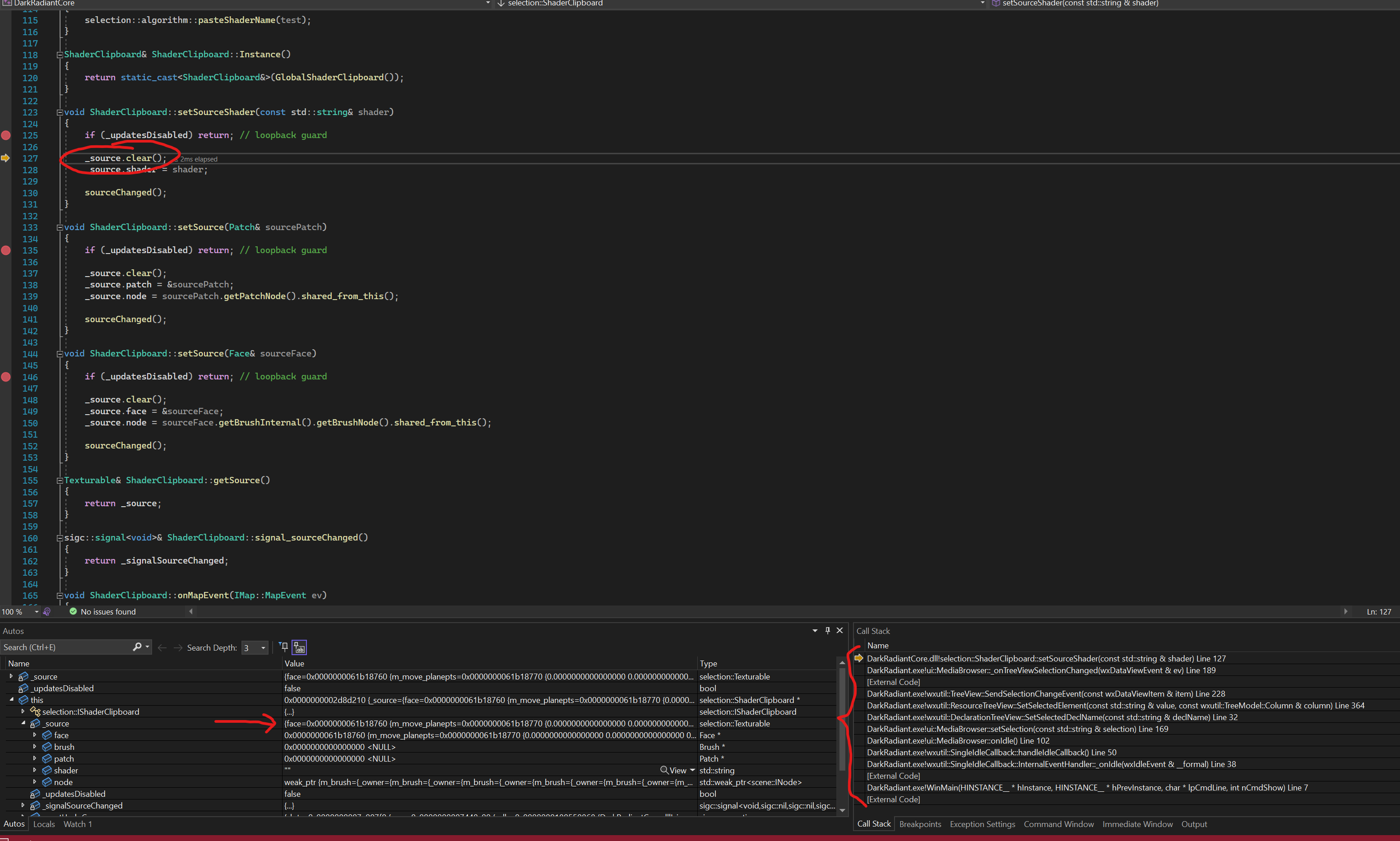
Task: Switch to the Locals tab
Action: pos(44,823)
